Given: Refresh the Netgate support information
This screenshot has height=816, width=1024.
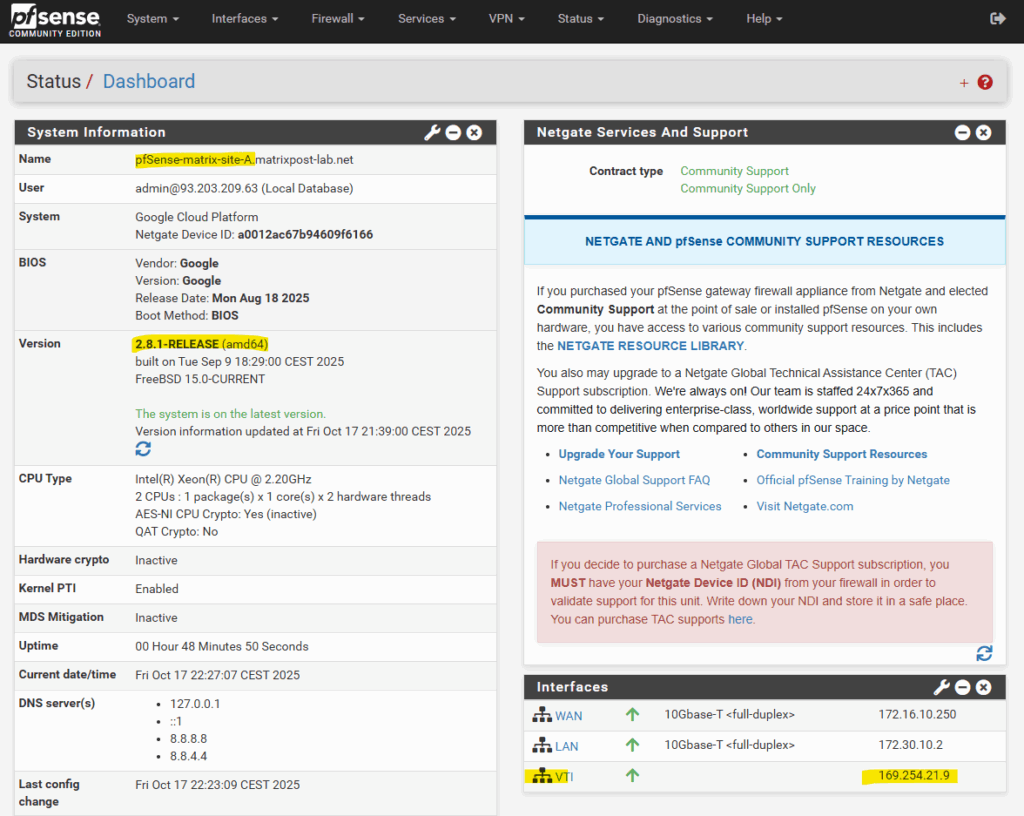Looking at the screenshot, I should (984, 653).
